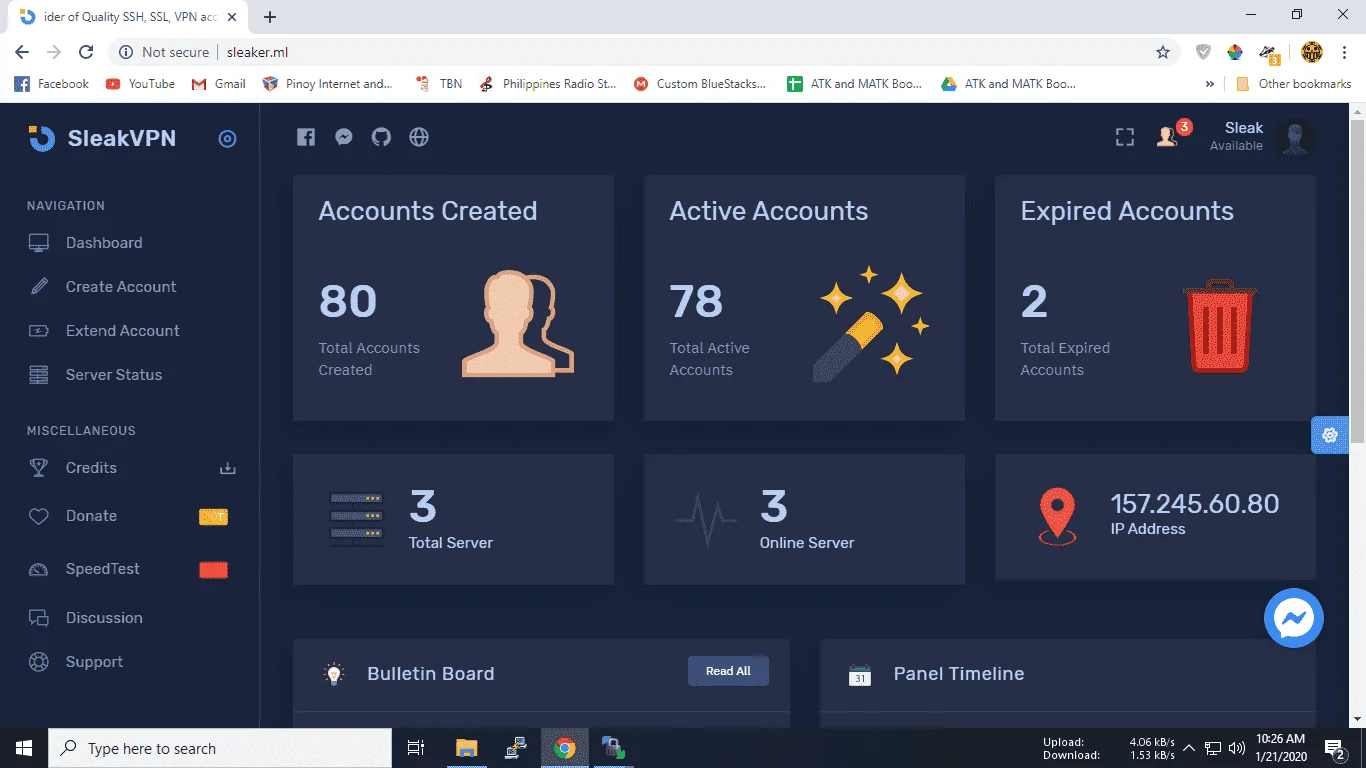
Task: Open the Sleak profile avatar
Action: click(x=1295, y=138)
